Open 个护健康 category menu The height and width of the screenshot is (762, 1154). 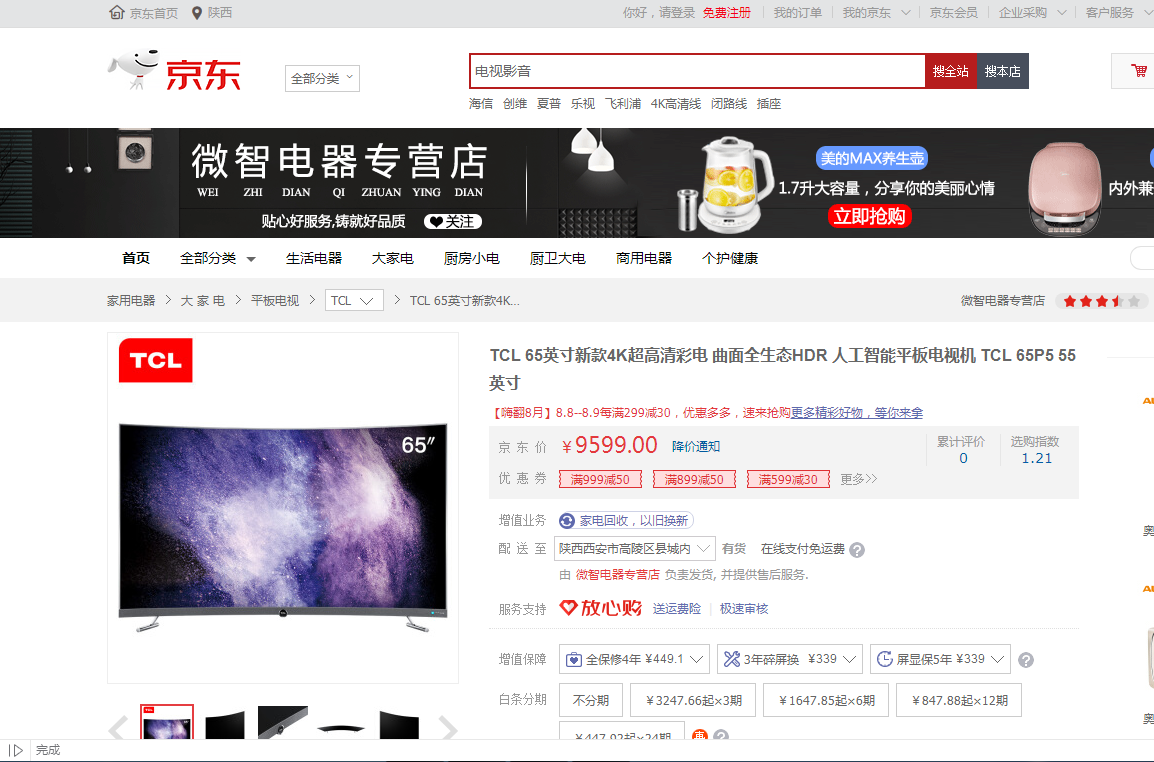(730, 258)
